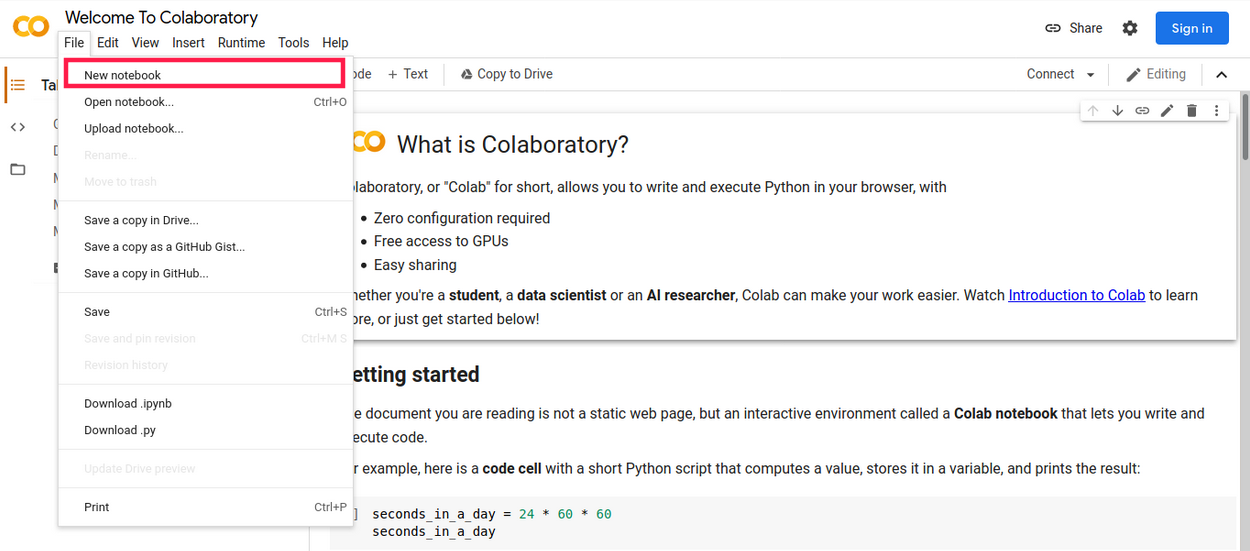Click the settings gear icon
Screen dimensions: 1250x551
[1130, 28]
